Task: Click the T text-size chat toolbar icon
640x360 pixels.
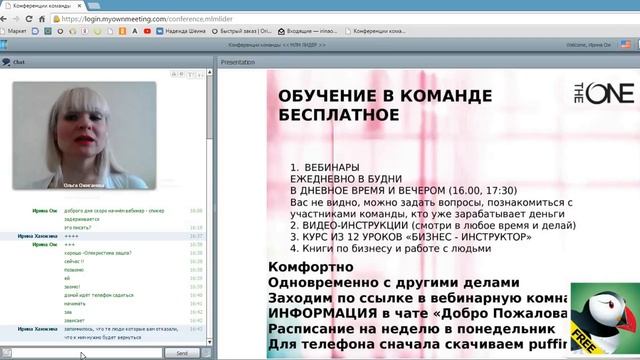Action: [x=191, y=75]
